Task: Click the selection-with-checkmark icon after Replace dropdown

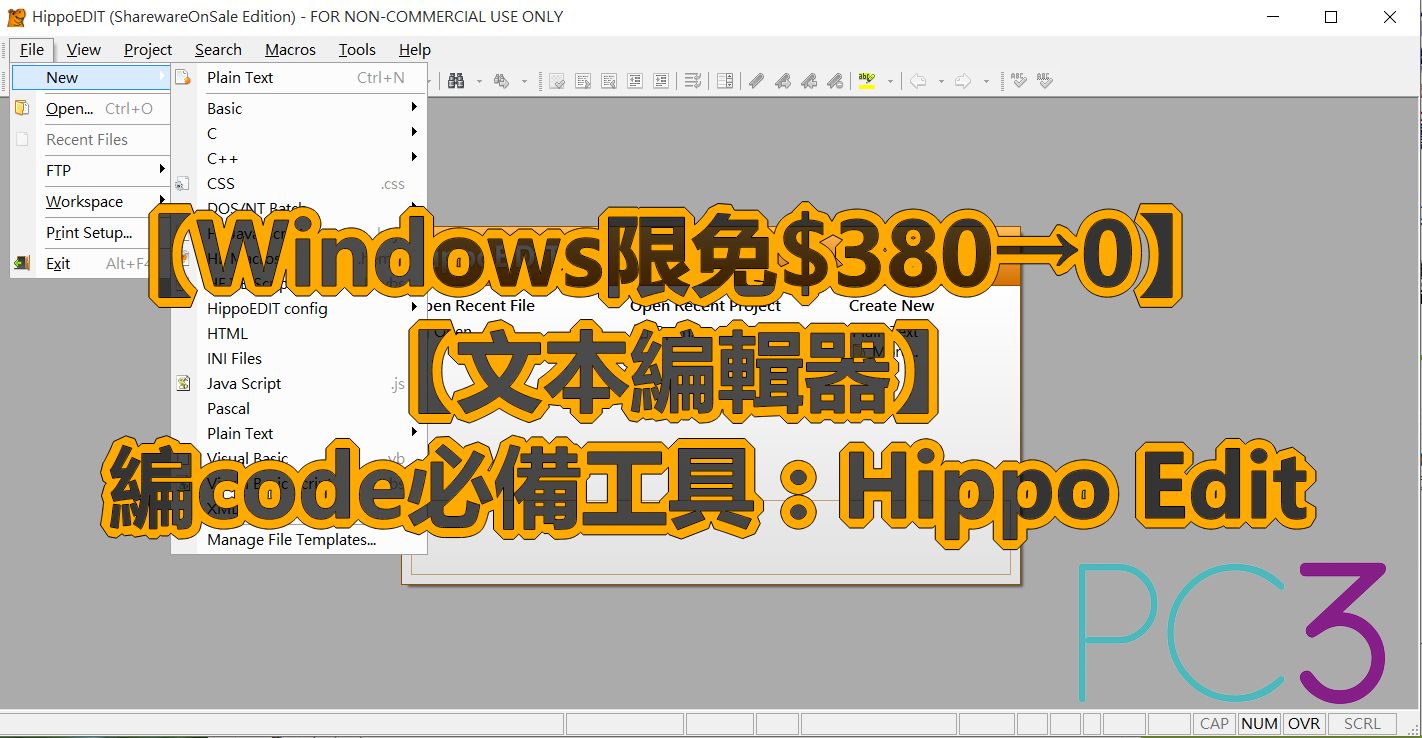Action: tap(557, 81)
